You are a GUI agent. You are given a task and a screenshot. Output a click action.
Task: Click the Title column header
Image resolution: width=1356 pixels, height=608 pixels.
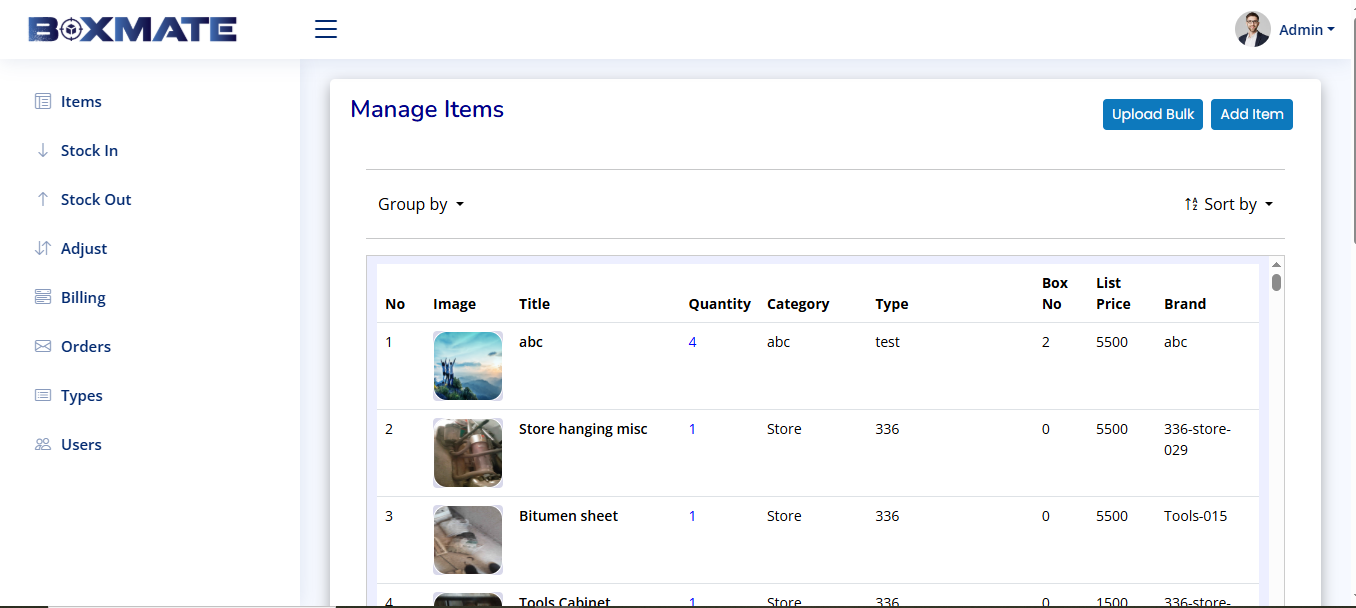534,304
